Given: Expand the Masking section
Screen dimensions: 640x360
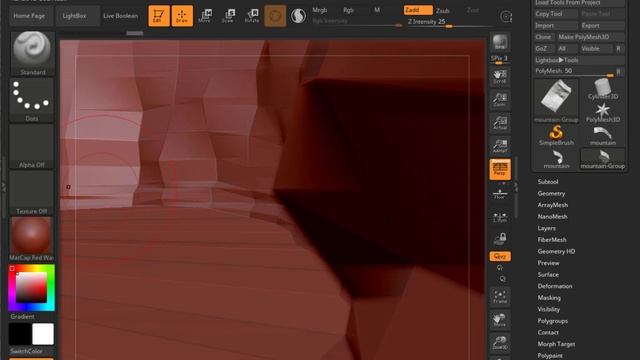Looking at the screenshot, I should [549, 298].
